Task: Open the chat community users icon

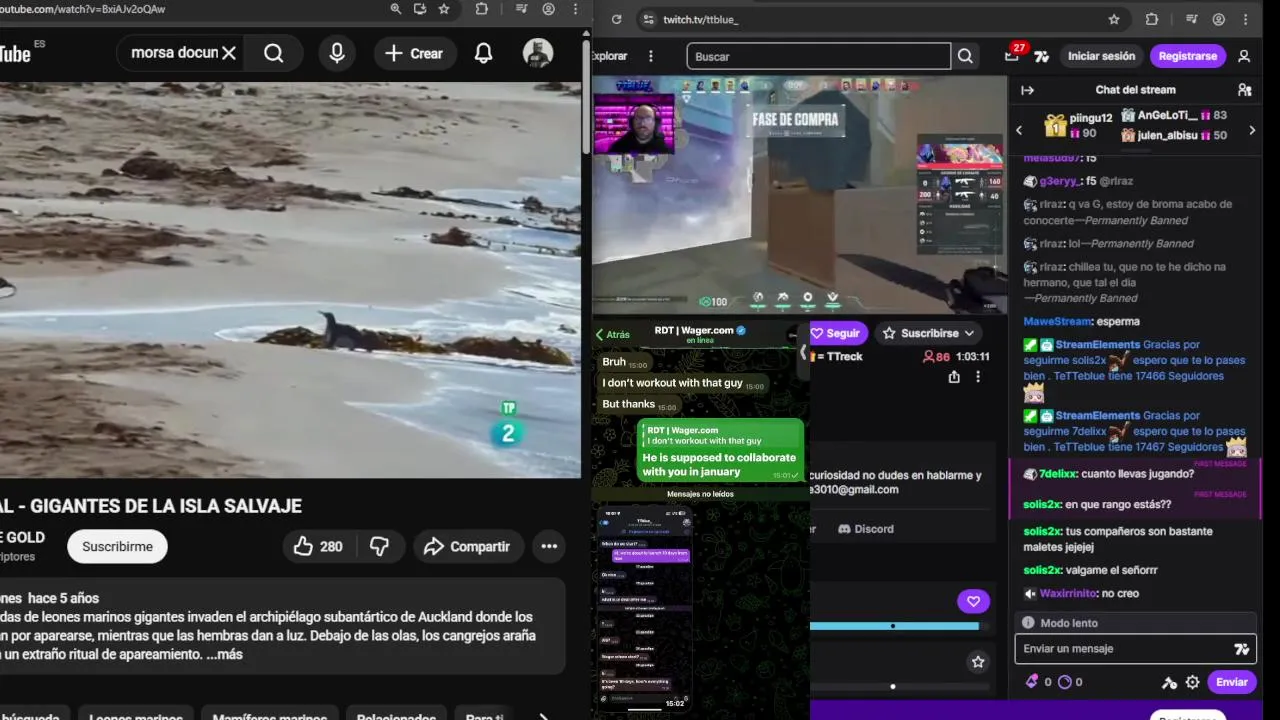Action: [x=1244, y=90]
